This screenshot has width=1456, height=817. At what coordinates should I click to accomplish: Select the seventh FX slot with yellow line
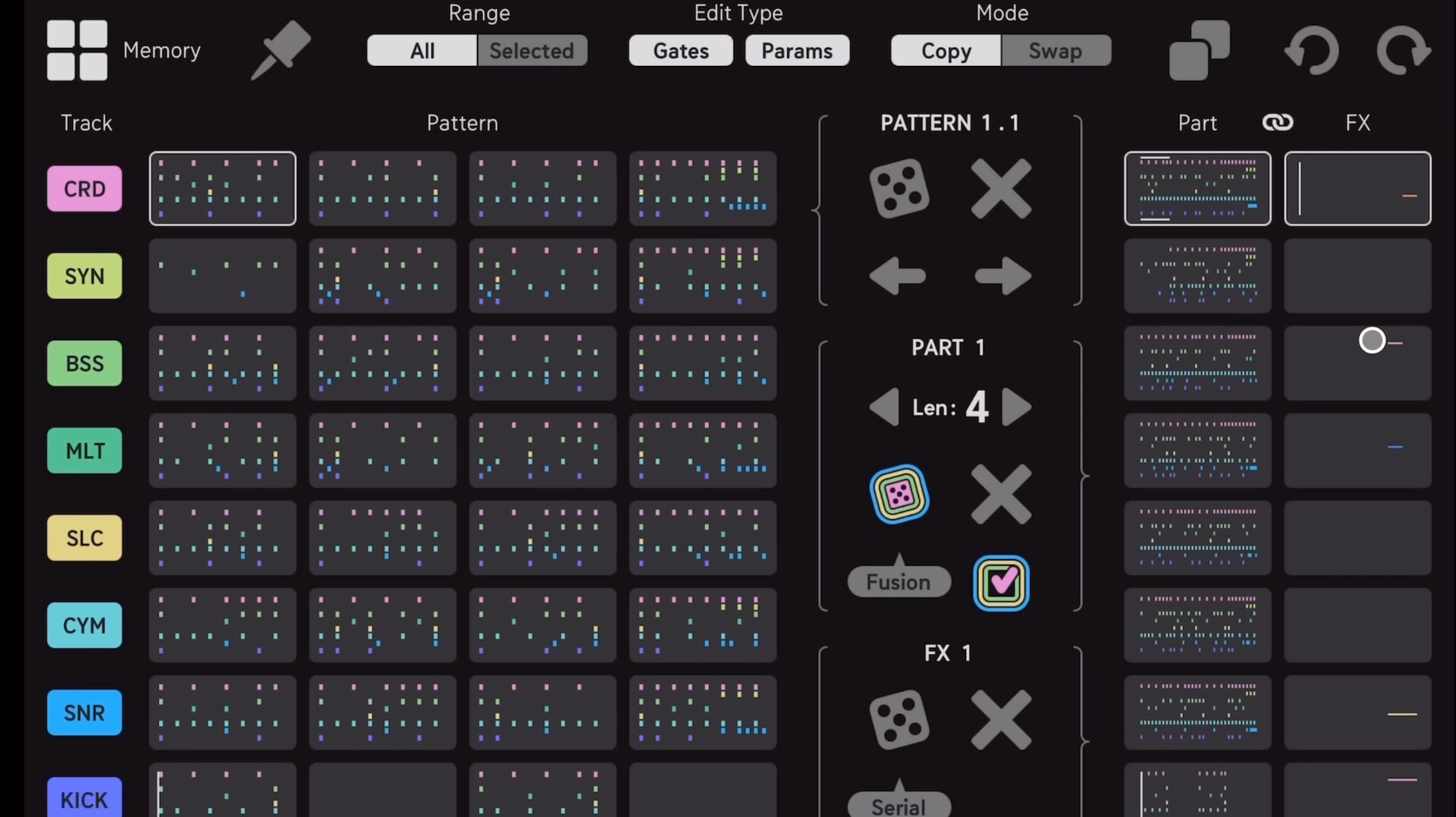click(1357, 712)
